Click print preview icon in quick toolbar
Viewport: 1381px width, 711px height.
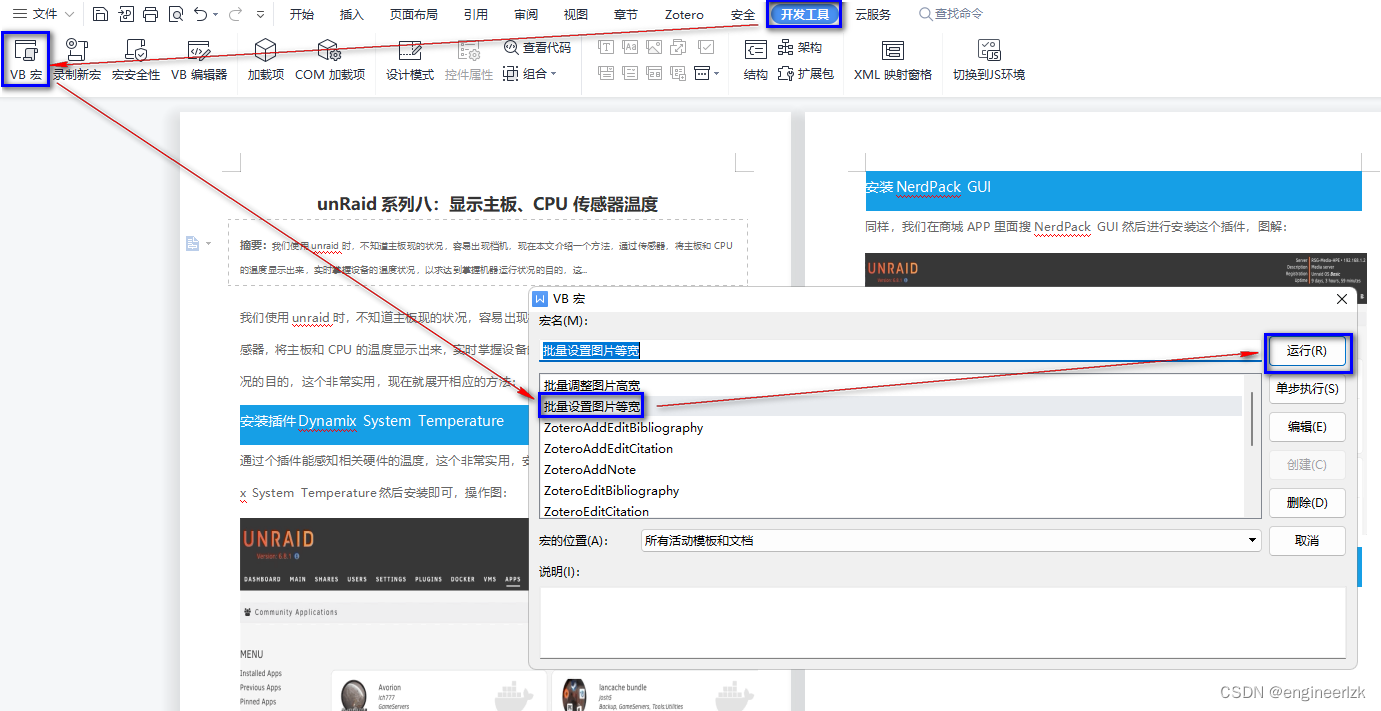coord(176,14)
